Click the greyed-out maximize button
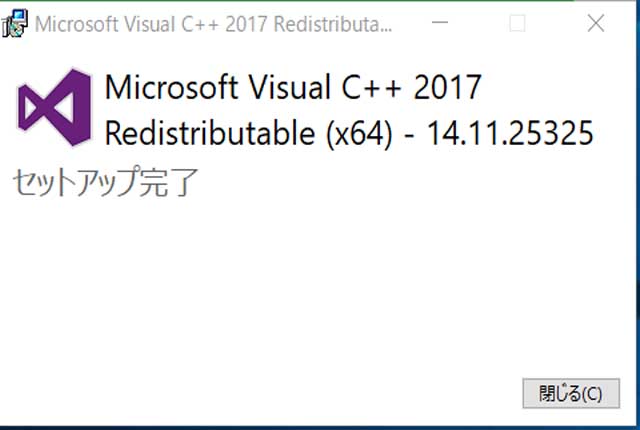The height and width of the screenshot is (430, 640). tap(517, 23)
